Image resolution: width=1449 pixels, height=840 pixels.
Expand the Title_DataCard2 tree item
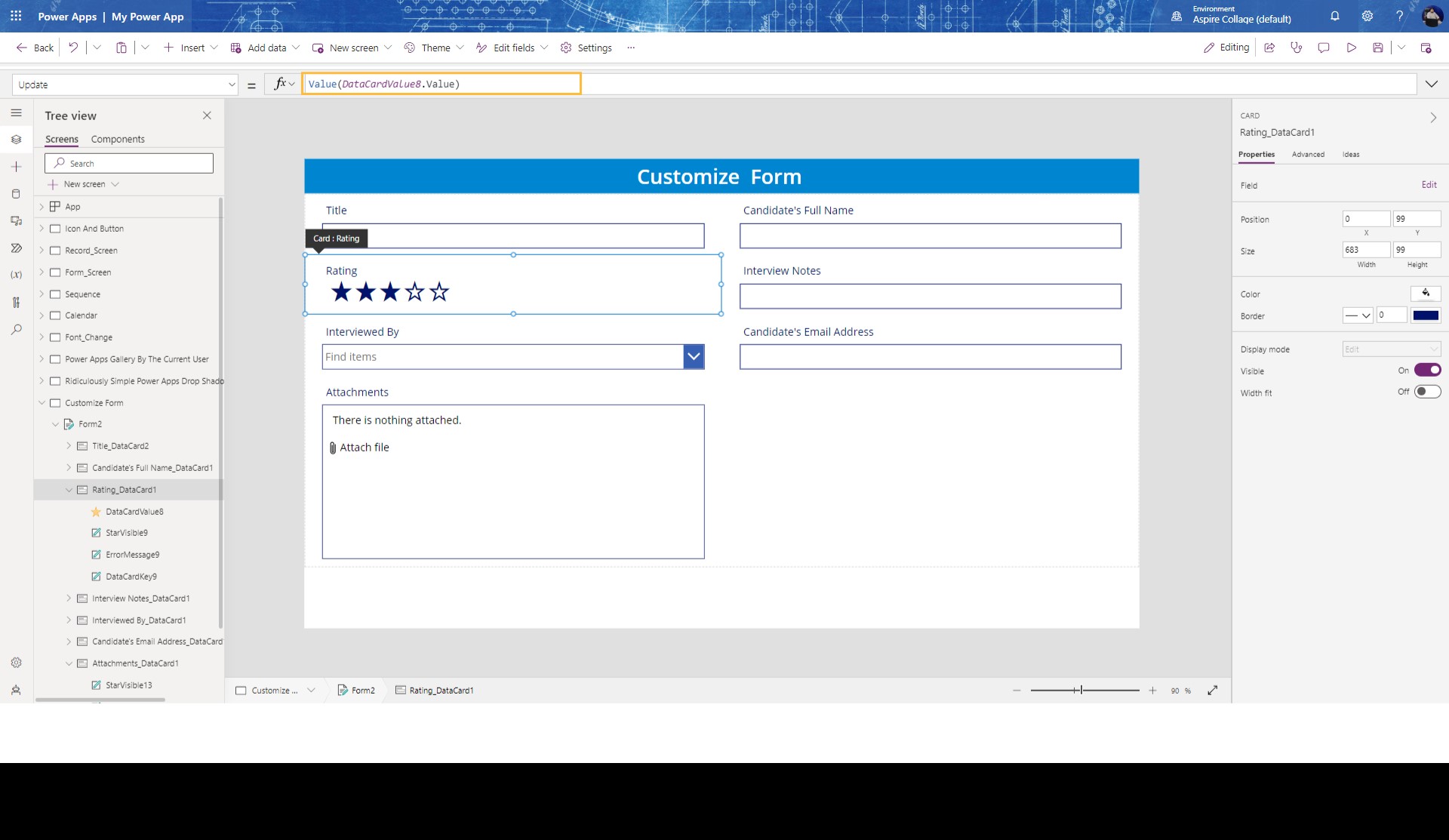[x=69, y=446]
